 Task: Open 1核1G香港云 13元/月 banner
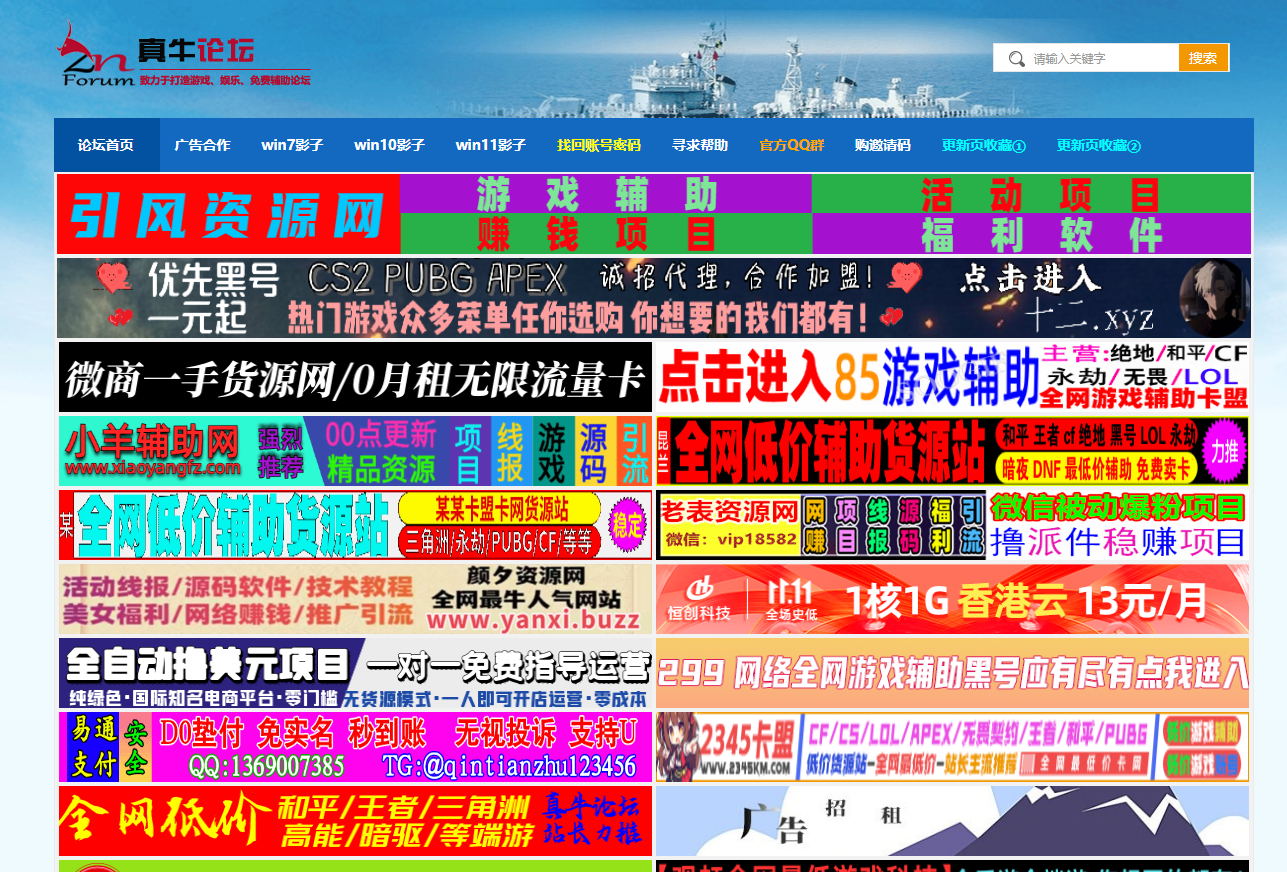[952, 599]
